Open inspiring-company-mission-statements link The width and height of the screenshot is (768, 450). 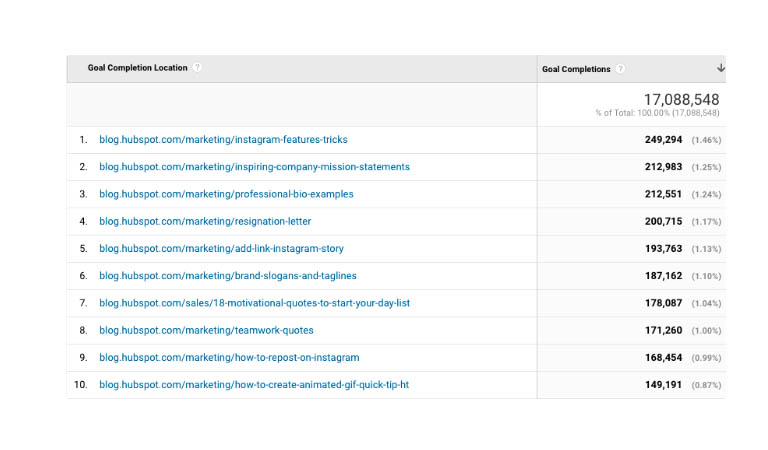[254, 167]
